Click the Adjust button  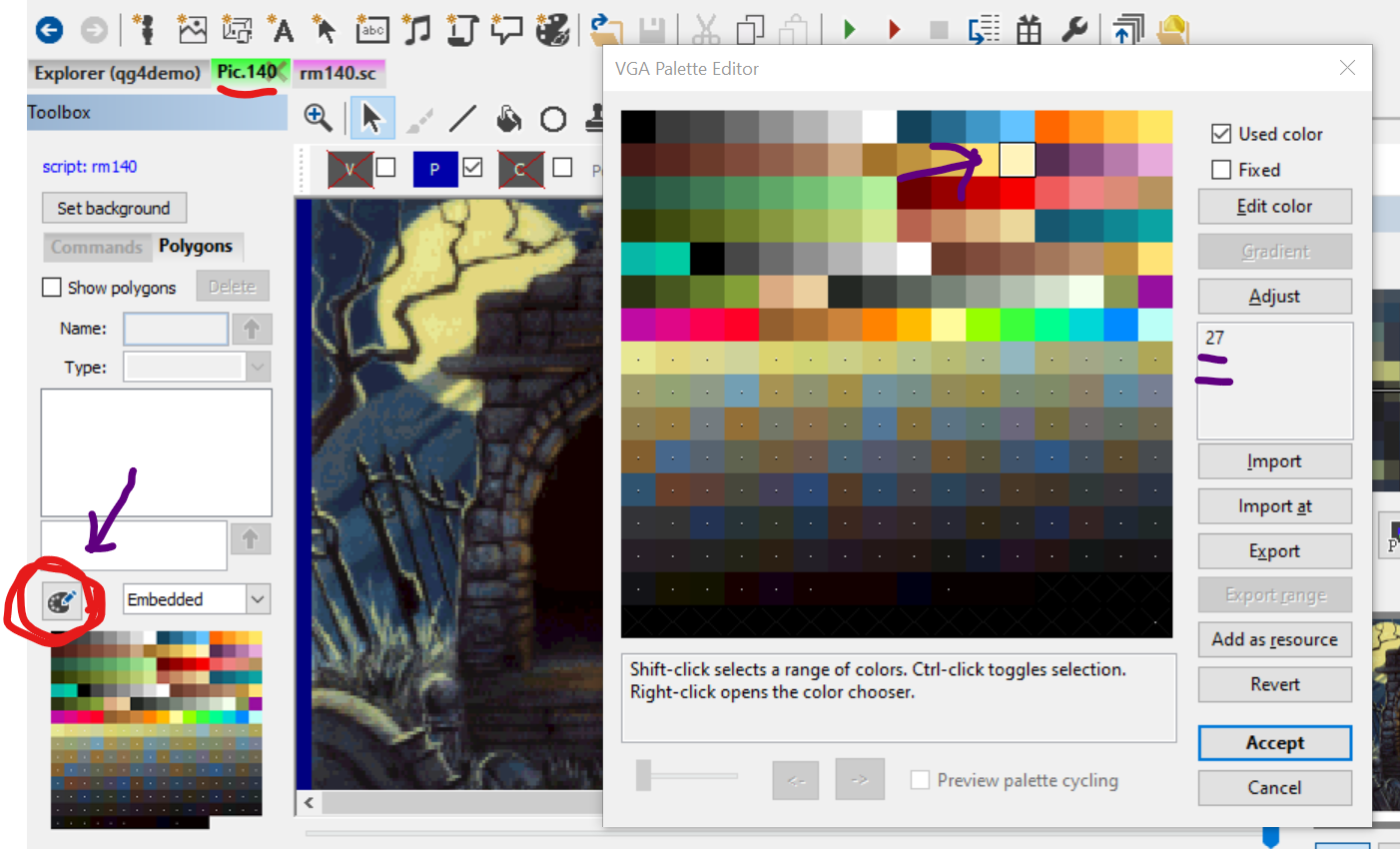click(x=1275, y=297)
